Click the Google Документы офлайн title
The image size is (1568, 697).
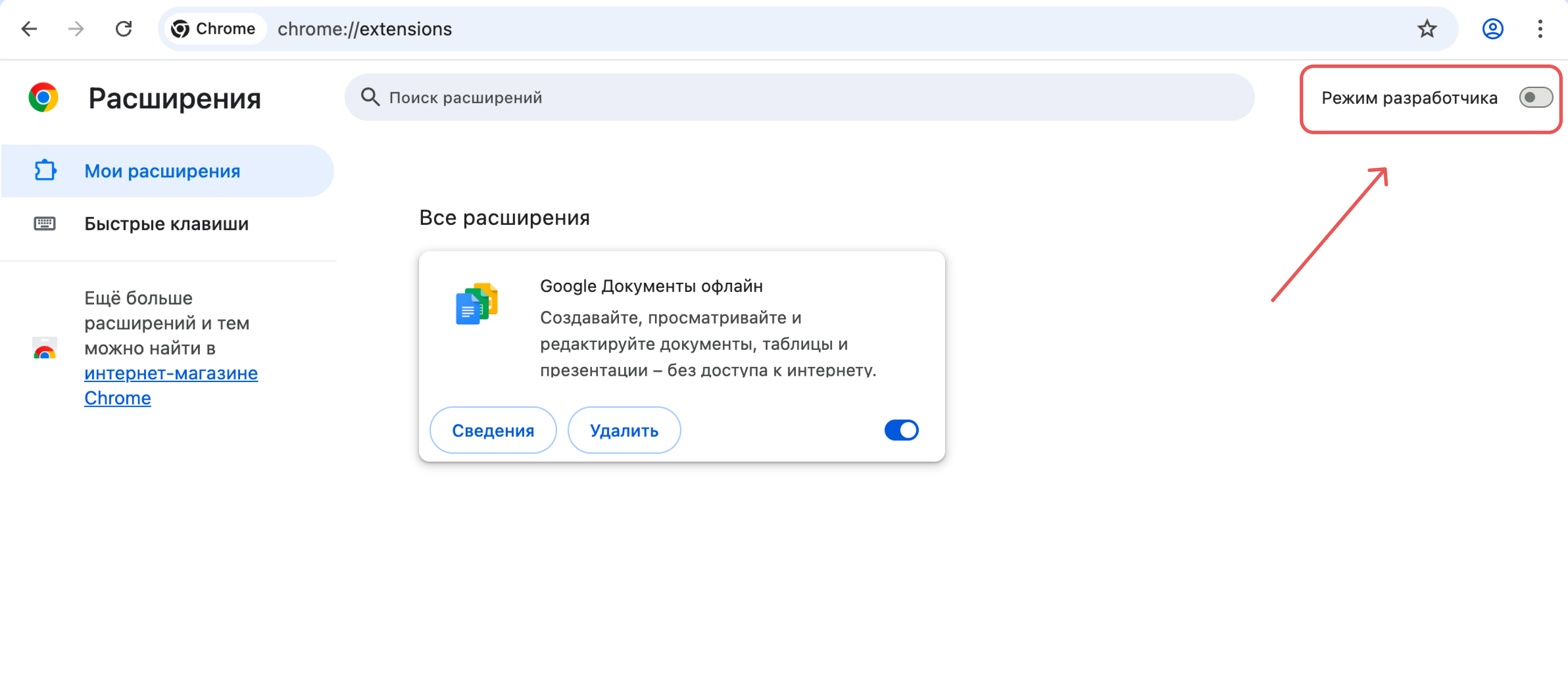(651, 286)
